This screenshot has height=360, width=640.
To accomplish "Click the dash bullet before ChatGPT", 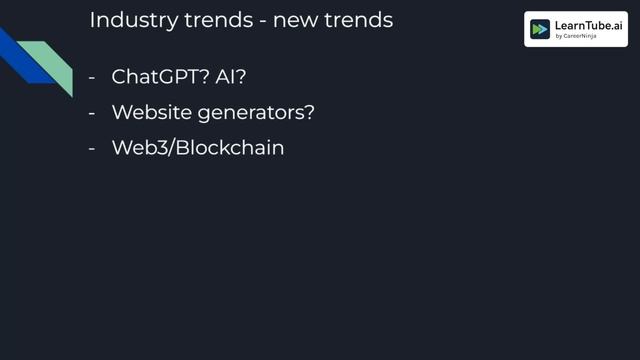I will (x=92, y=77).
